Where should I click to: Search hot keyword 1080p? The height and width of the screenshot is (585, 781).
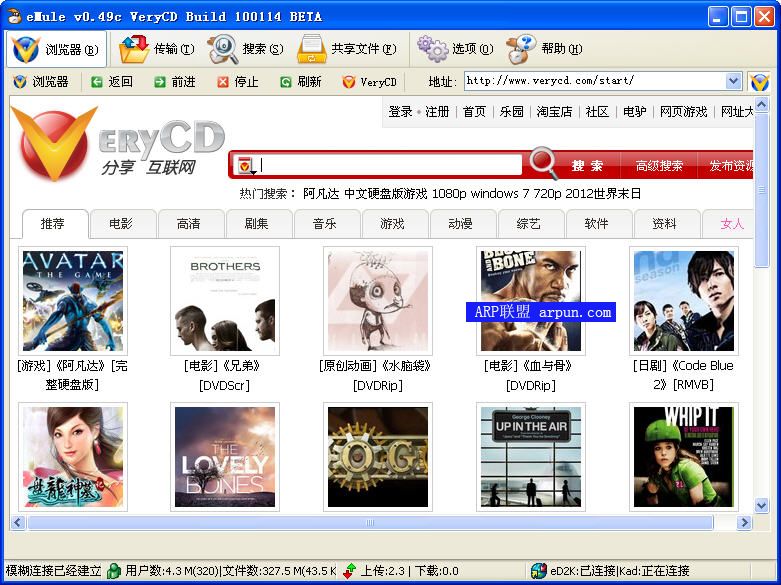pos(449,193)
